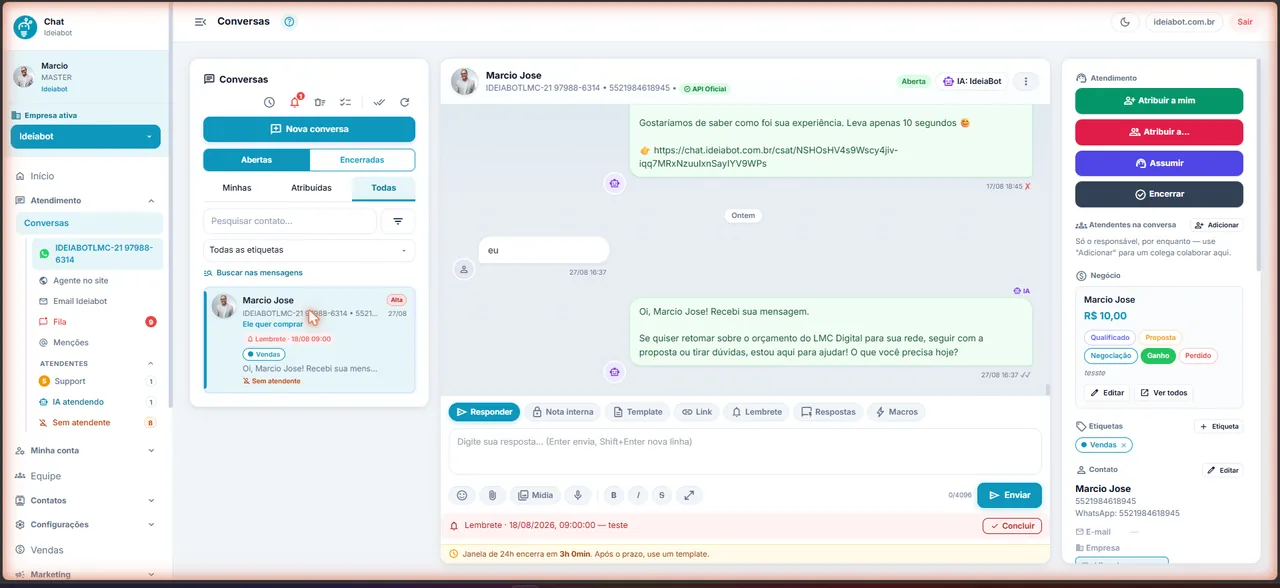Focus the Pesquisar contato search field
Image resolution: width=1280 pixels, height=588 pixels.
pos(289,221)
